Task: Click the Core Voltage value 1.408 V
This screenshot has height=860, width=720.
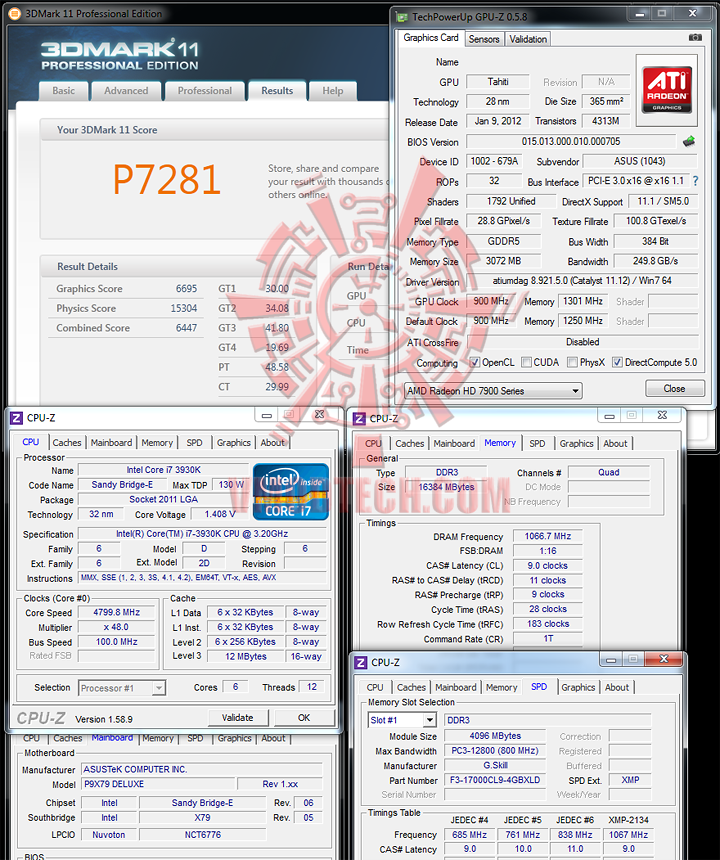Action: [220, 514]
